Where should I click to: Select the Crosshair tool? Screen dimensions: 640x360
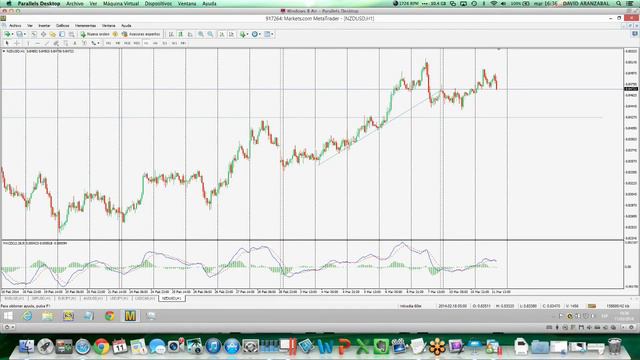(x=17, y=43)
